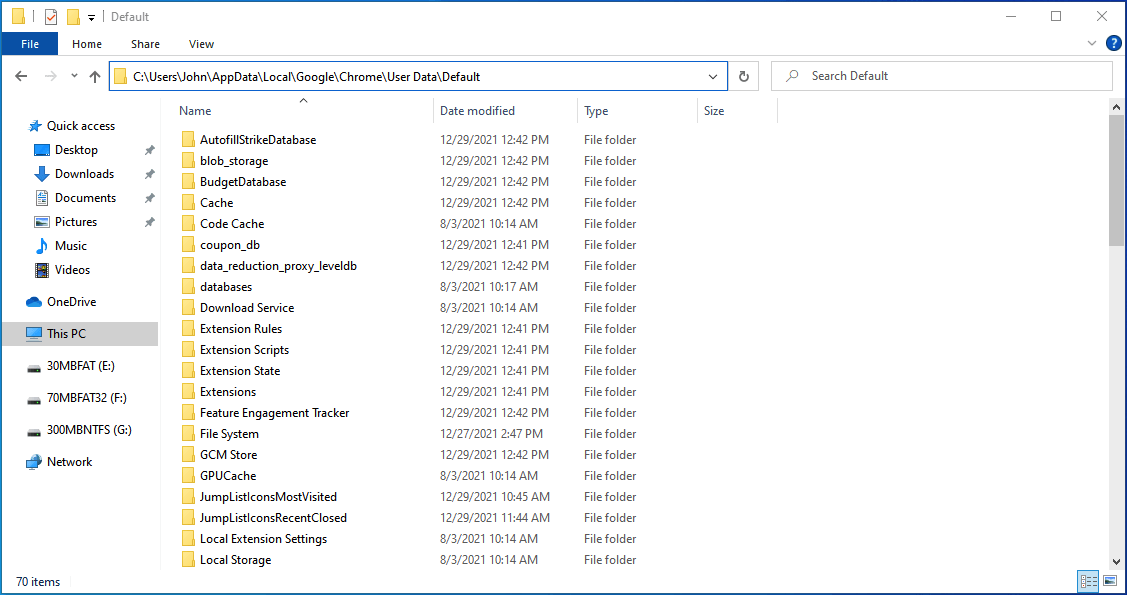The image size is (1127, 595).
Task: Open the Customize Quick Access Toolbar dropdown
Action: point(92,17)
